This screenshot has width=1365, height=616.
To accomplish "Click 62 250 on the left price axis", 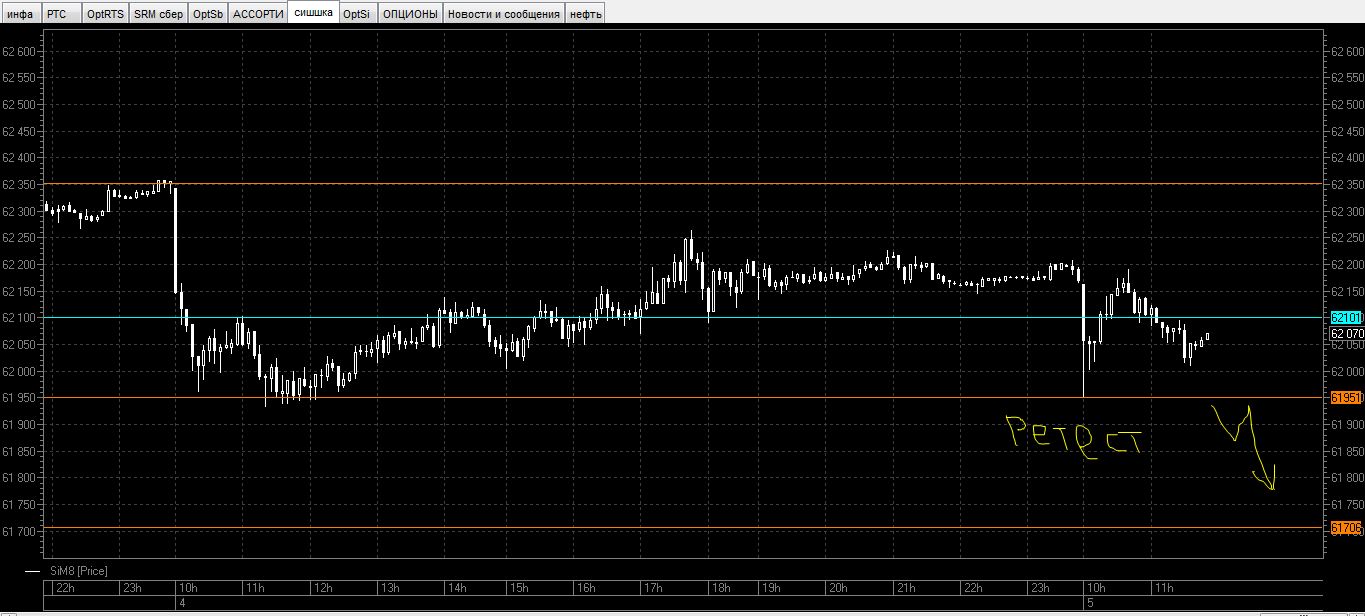I will (x=18, y=237).
